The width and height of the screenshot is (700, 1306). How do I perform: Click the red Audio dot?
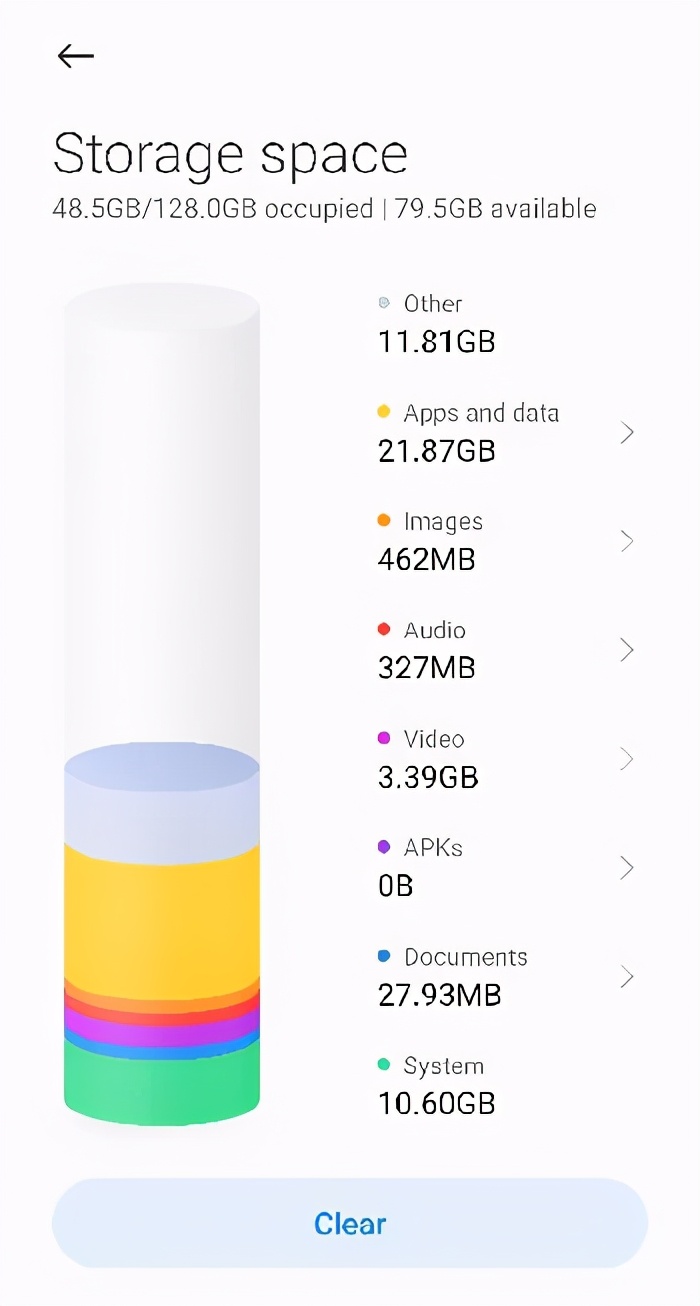(384, 630)
